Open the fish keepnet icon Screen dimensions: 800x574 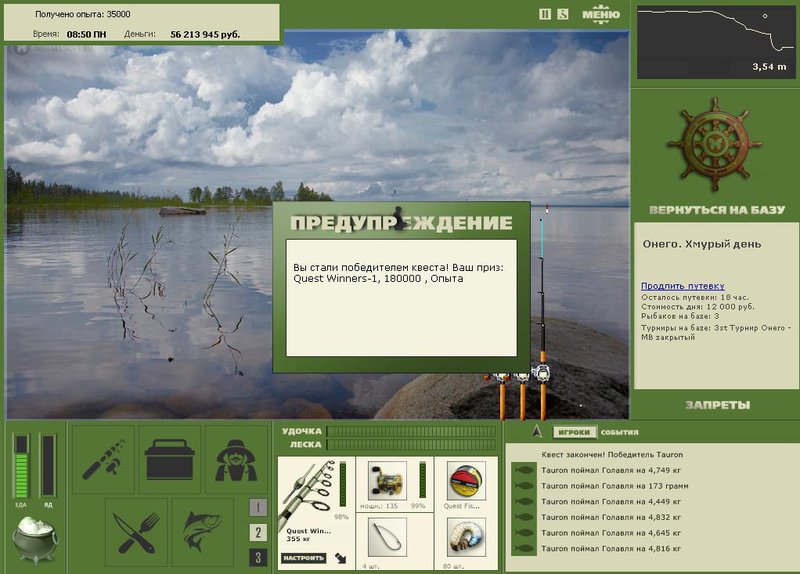(x=203, y=532)
